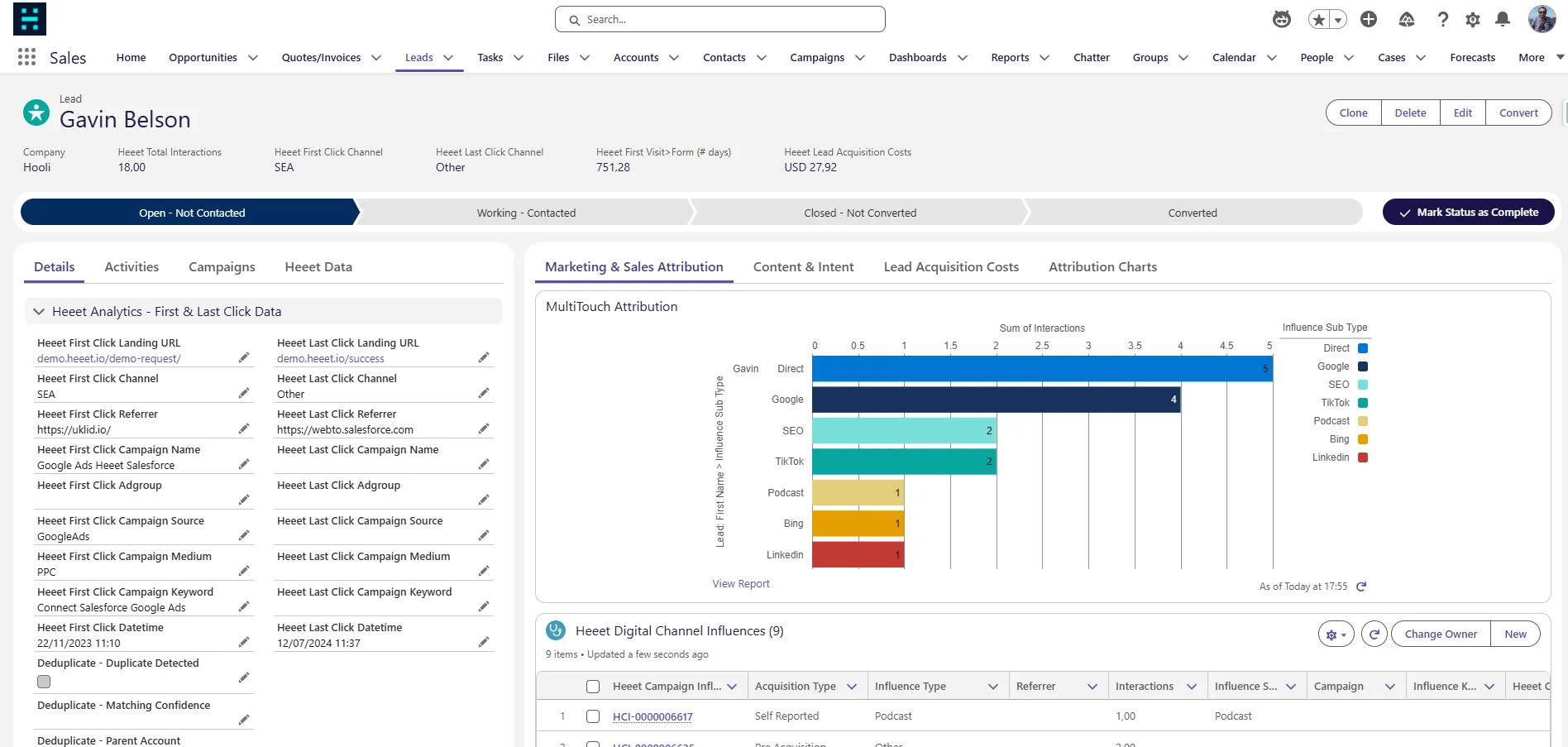Viewport: 1568px width, 747px height.
Task: Click the Delete button
Action: click(x=1410, y=113)
